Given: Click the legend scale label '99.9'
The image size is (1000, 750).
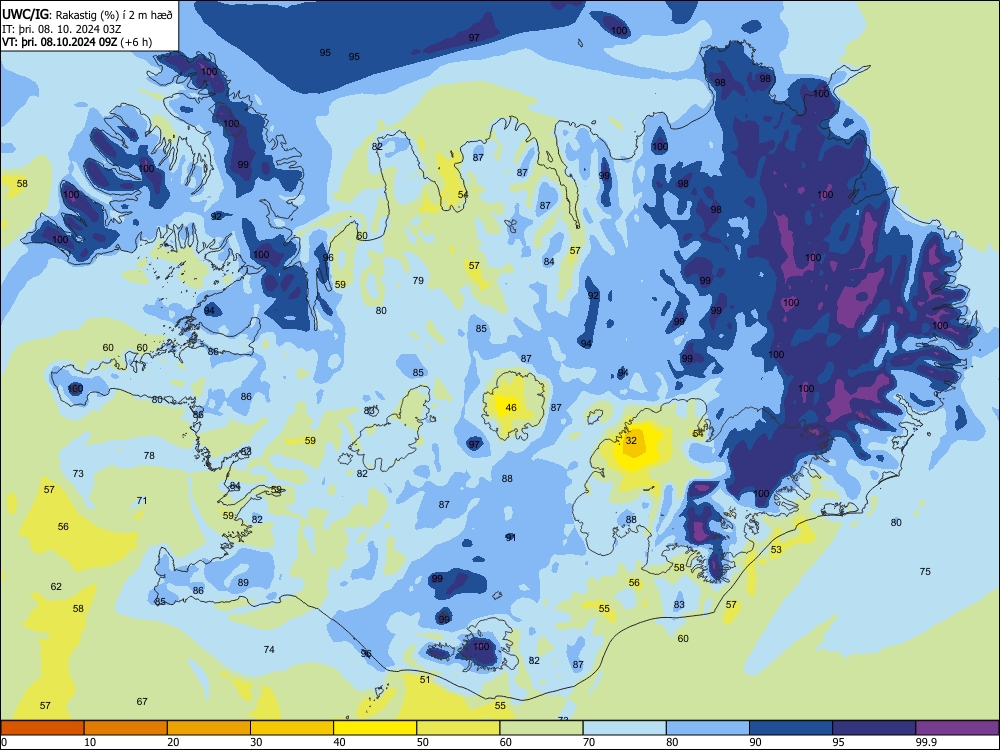Looking at the screenshot, I should pyautogui.click(x=926, y=742).
